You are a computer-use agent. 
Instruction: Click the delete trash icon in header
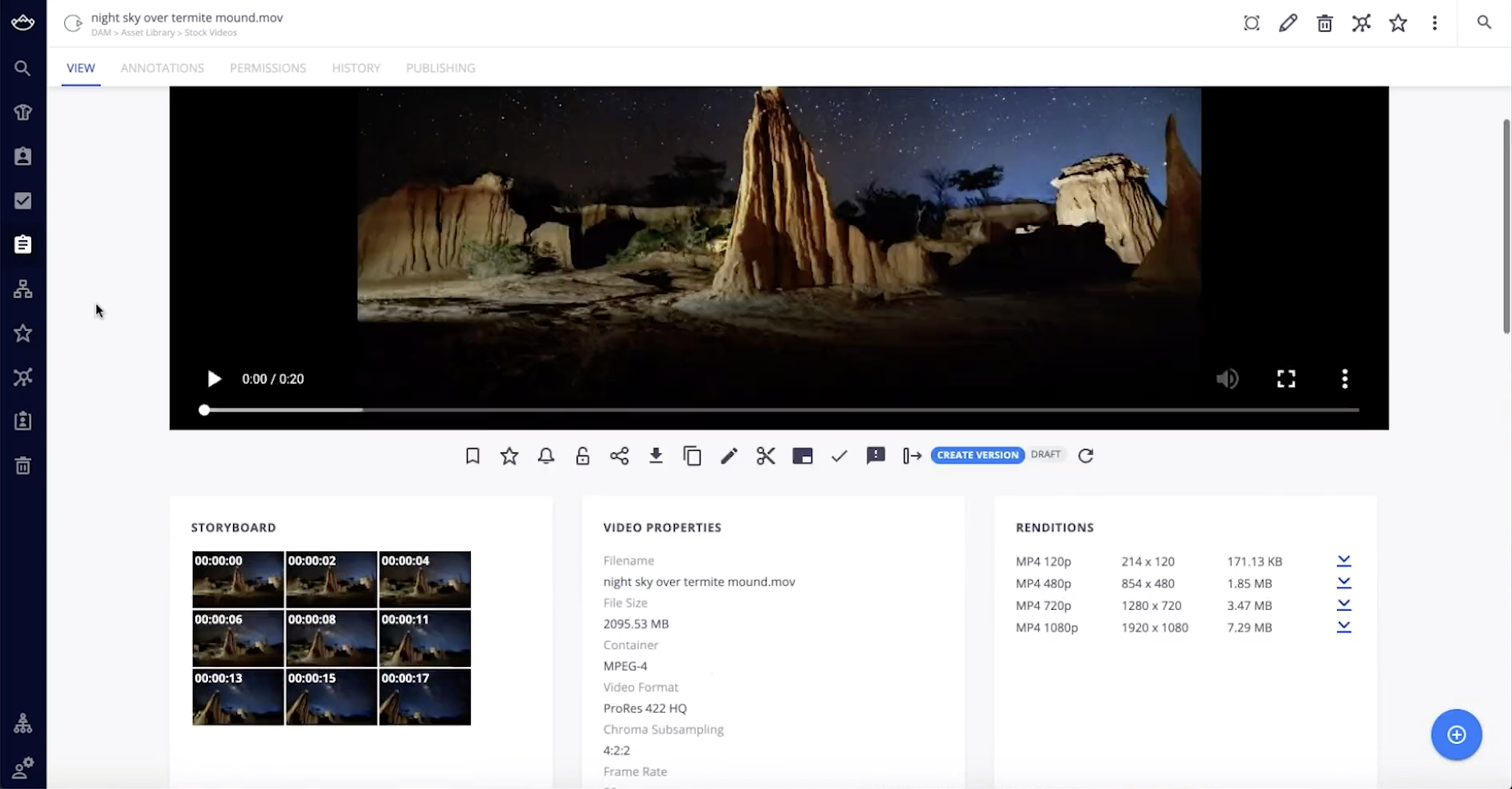point(1325,23)
